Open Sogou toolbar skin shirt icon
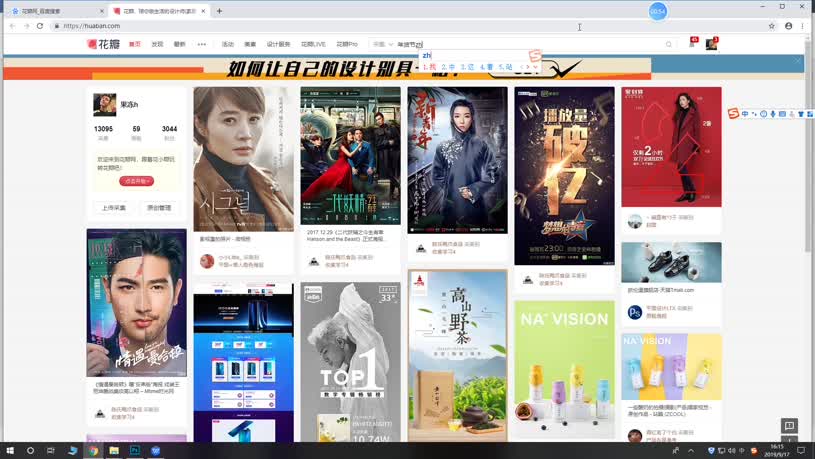The image size is (815, 459). click(800, 113)
